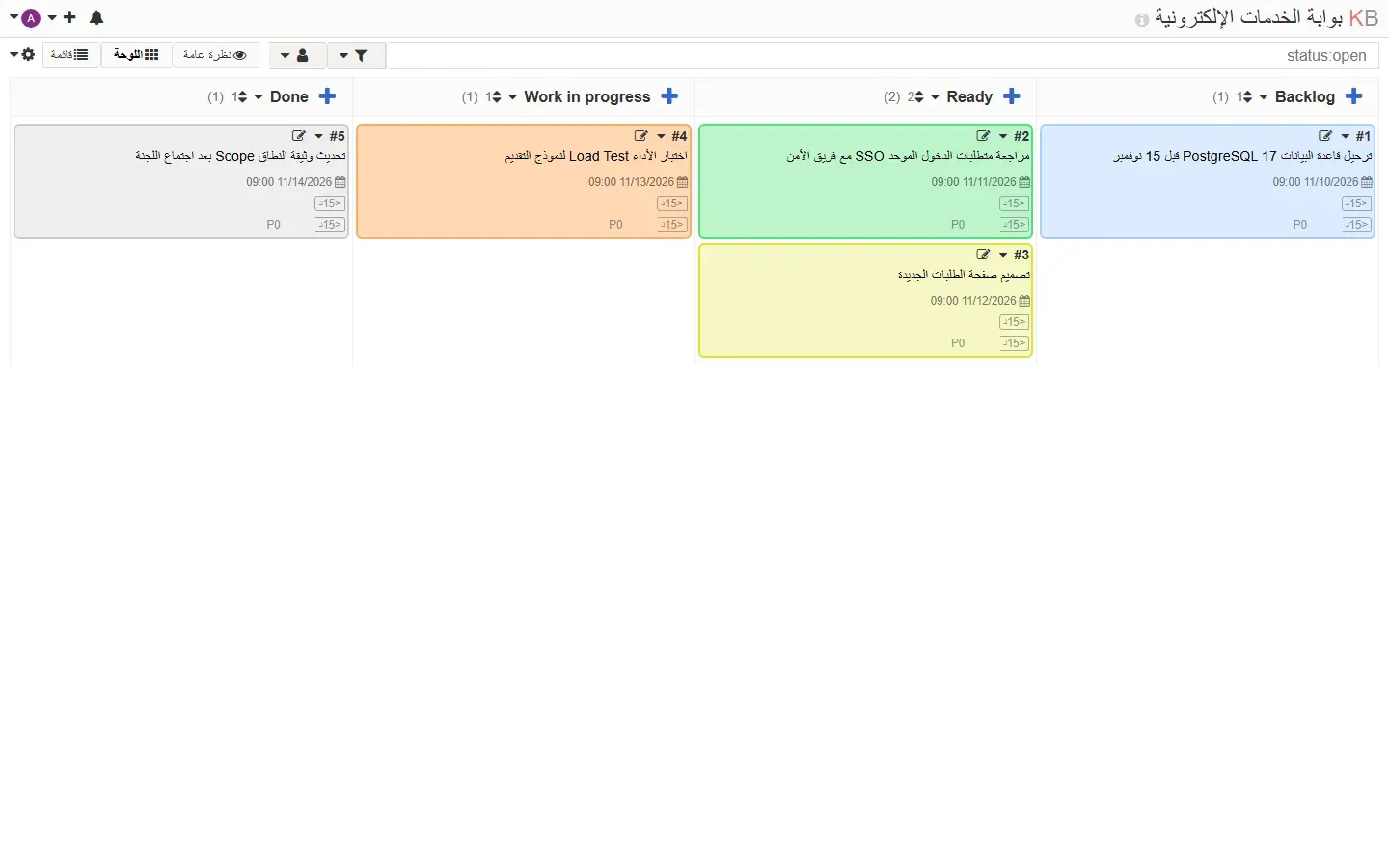The width and height of the screenshot is (1389, 868).
Task: Click the calendar icon next to 11/10/2026
Action: [x=1367, y=182]
